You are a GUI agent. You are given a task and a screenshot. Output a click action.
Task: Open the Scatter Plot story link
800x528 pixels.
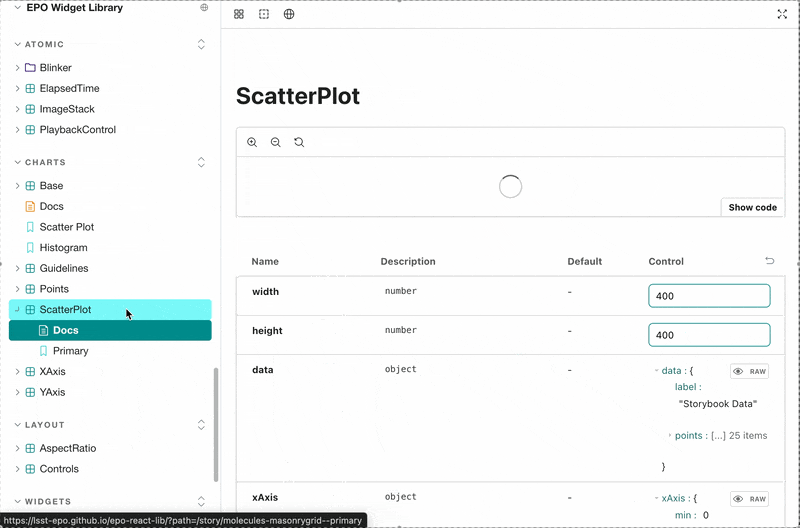click(66, 227)
